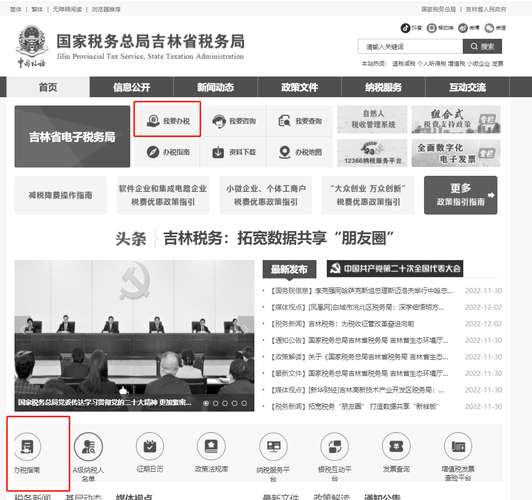Open the 组合式税费支持政策 banner
This screenshot has height=500, width=532.
[456, 119]
